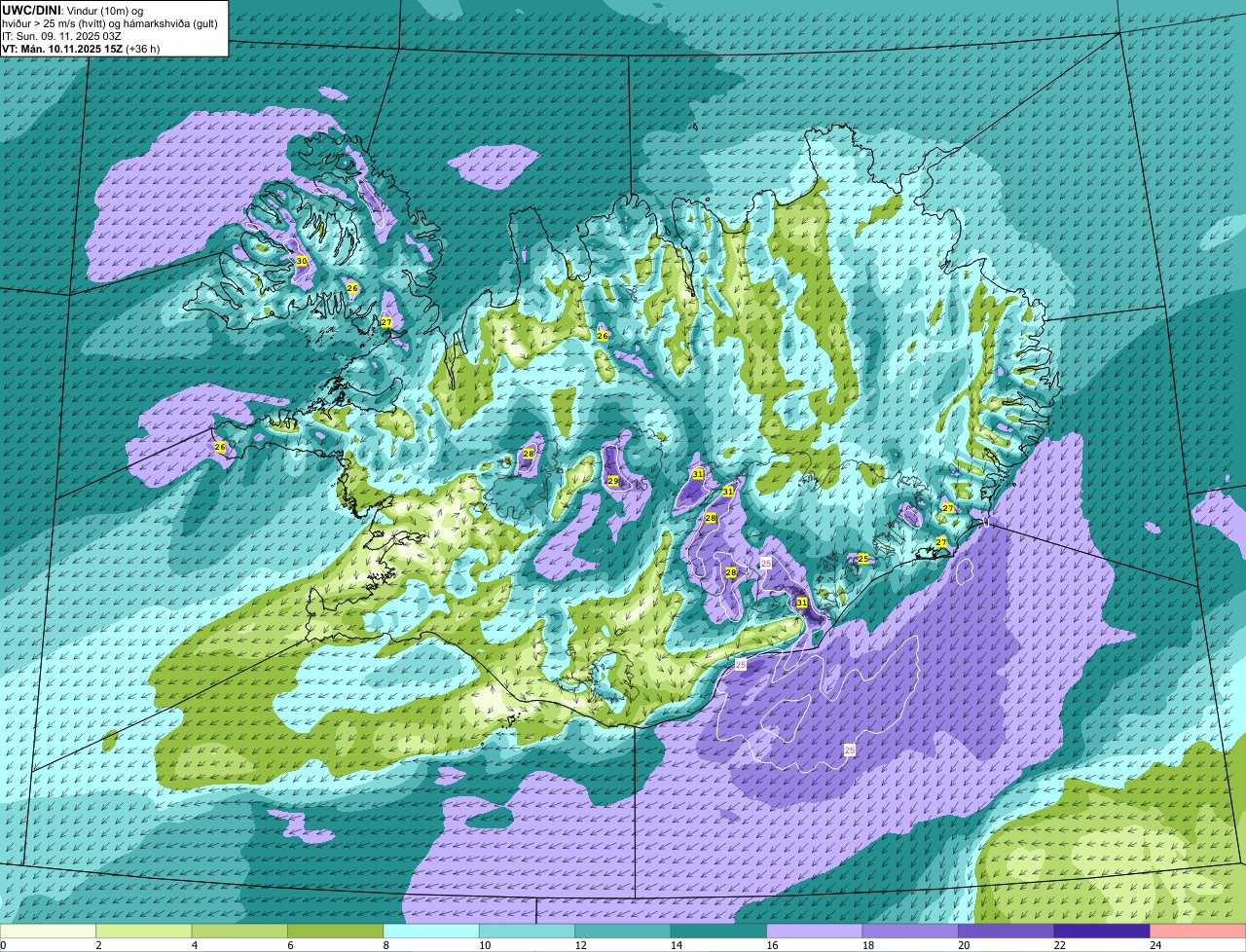Click the 20–22 m/s violet legend swatch
This screenshot has width=1246, height=952.
pos(1007,932)
